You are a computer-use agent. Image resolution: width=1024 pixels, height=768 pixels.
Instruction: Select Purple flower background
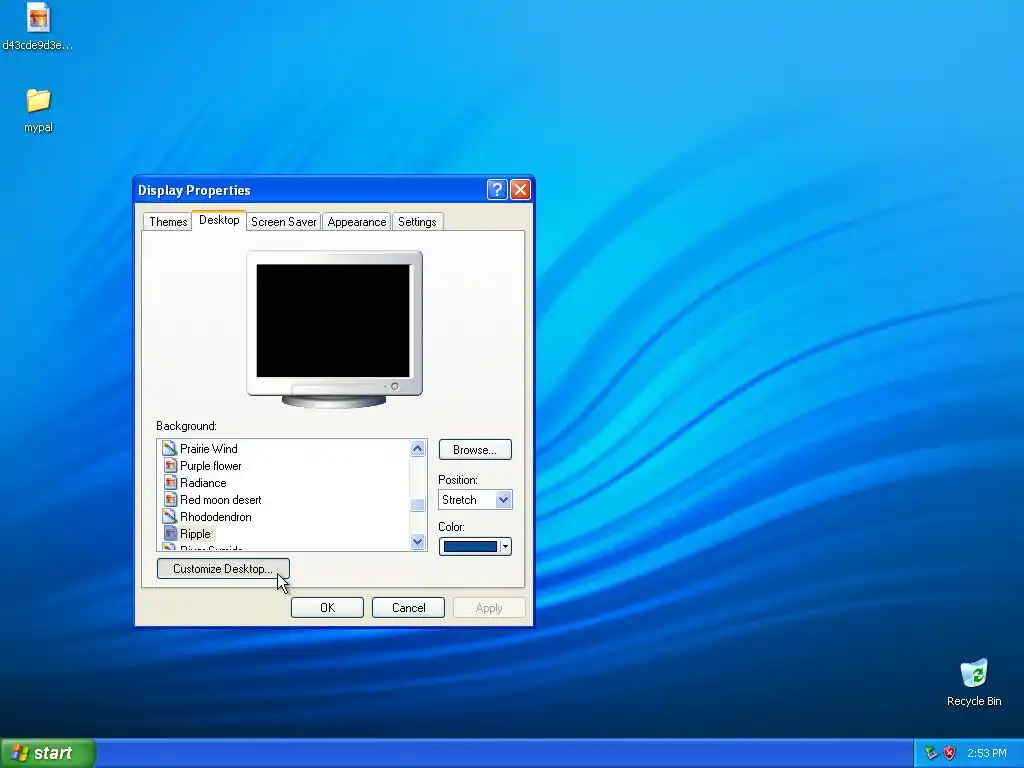210,465
